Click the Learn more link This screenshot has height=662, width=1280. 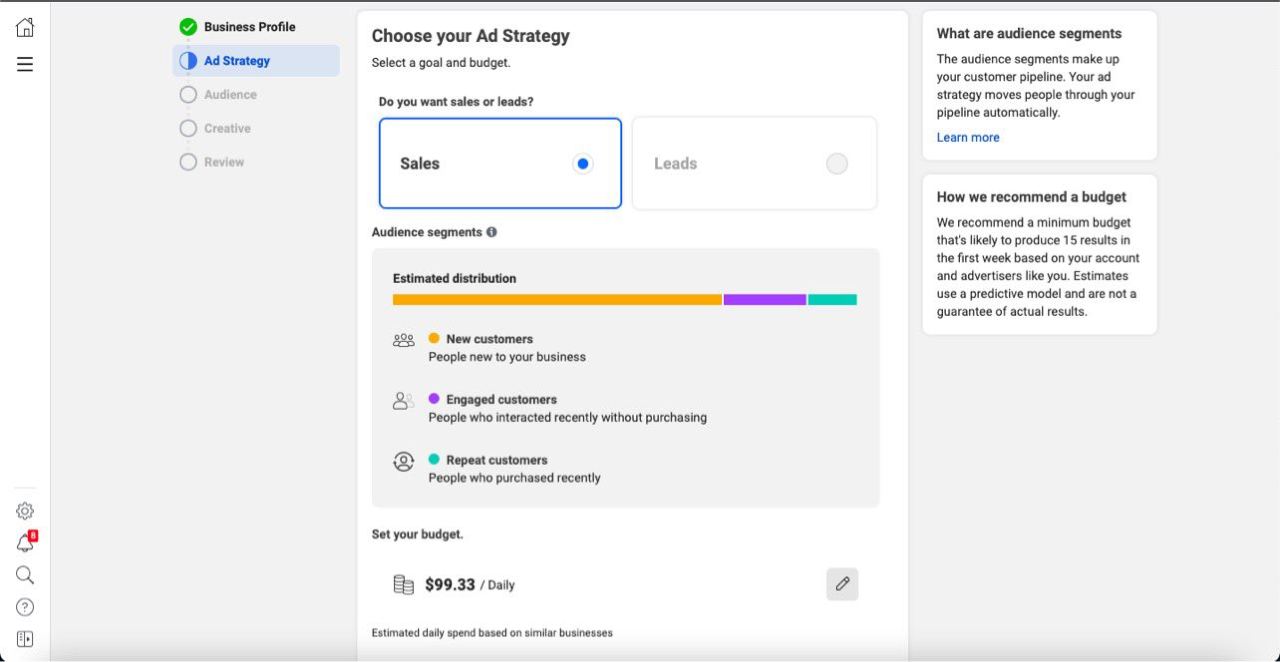click(x=968, y=138)
